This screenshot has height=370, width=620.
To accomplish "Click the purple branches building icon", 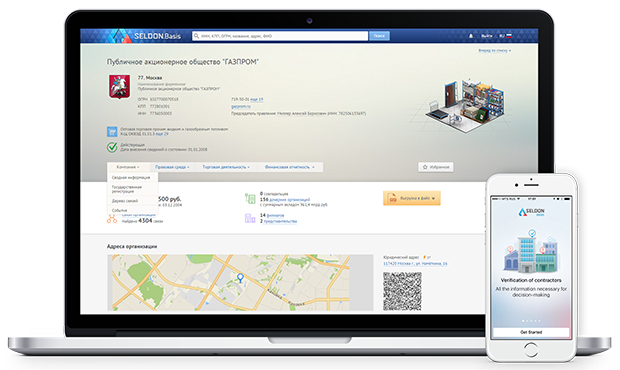I will click(x=250, y=218).
